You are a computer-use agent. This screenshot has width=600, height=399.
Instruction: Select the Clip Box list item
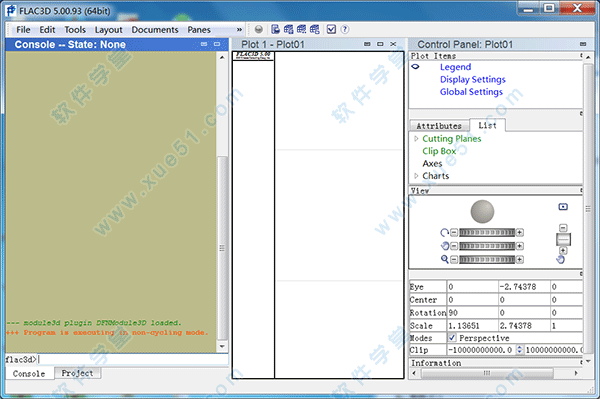click(x=439, y=151)
